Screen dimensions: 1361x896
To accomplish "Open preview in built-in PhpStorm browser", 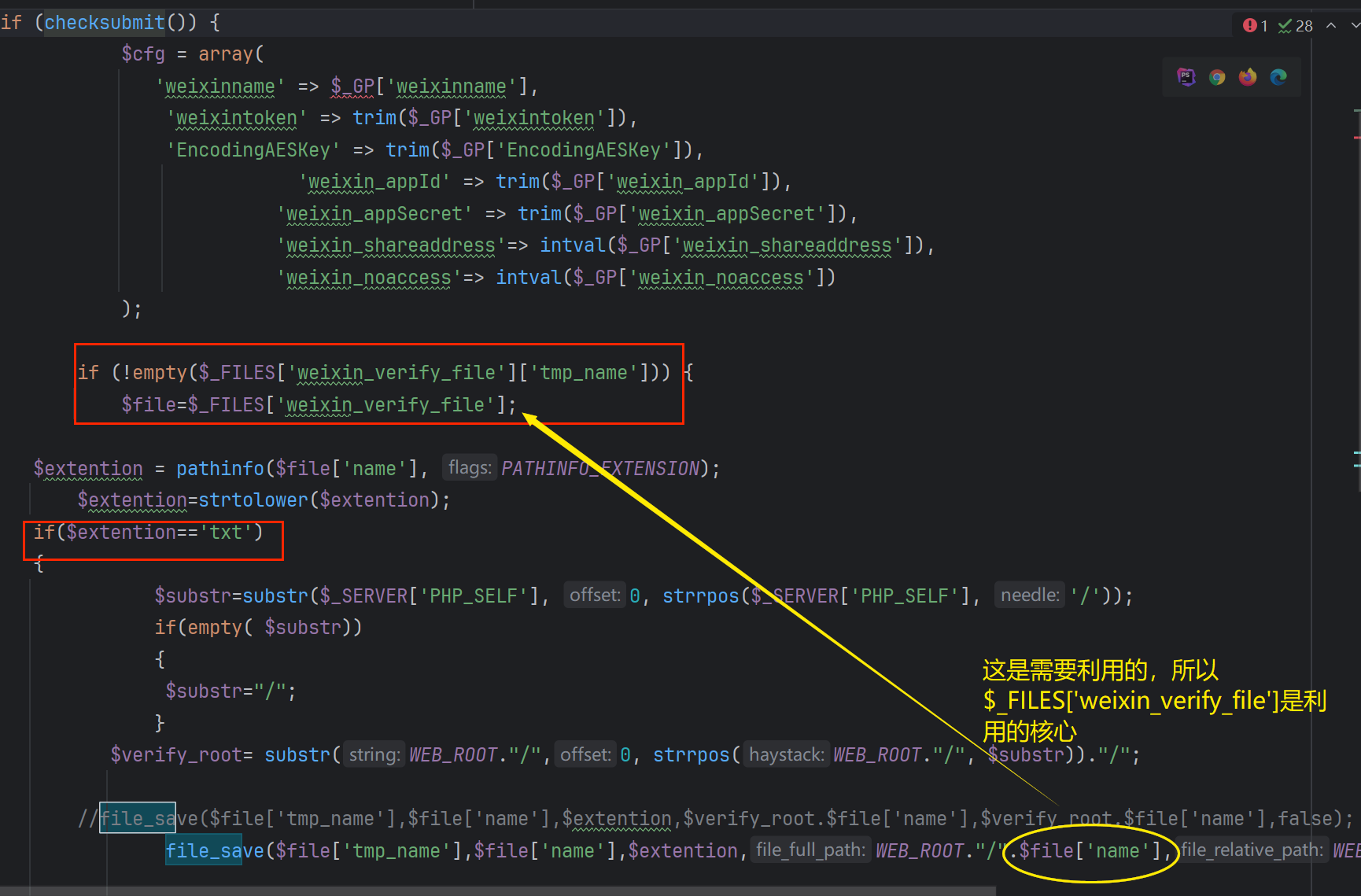I will click(1186, 76).
